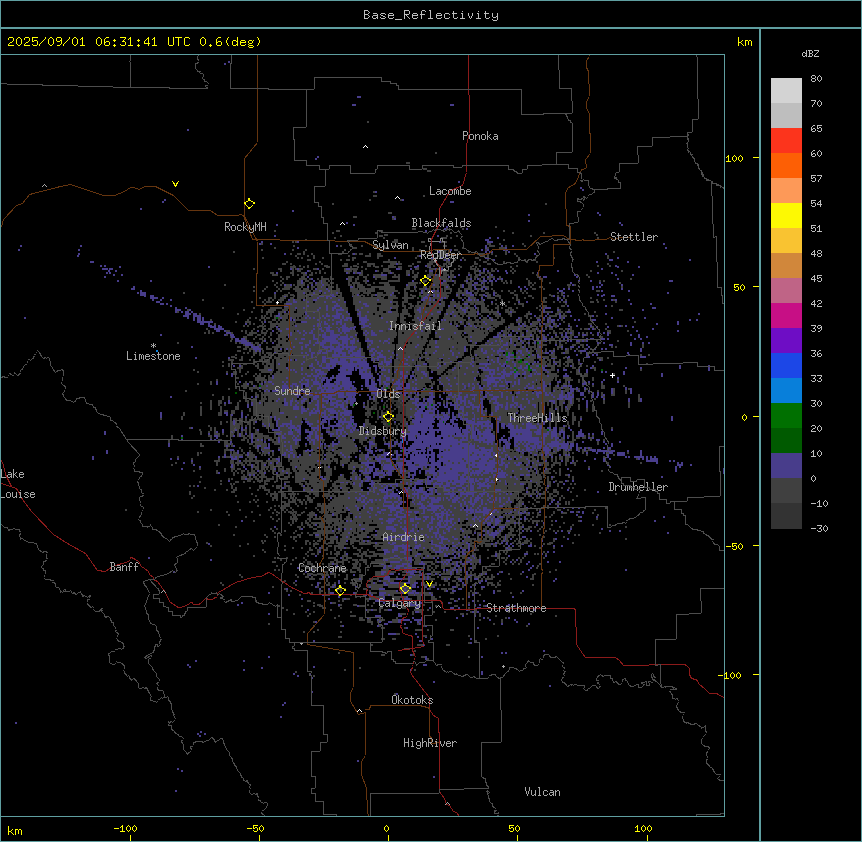This screenshot has width=862, height=842.
Task: Click the Ponoka city label
Action: click(480, 136)
